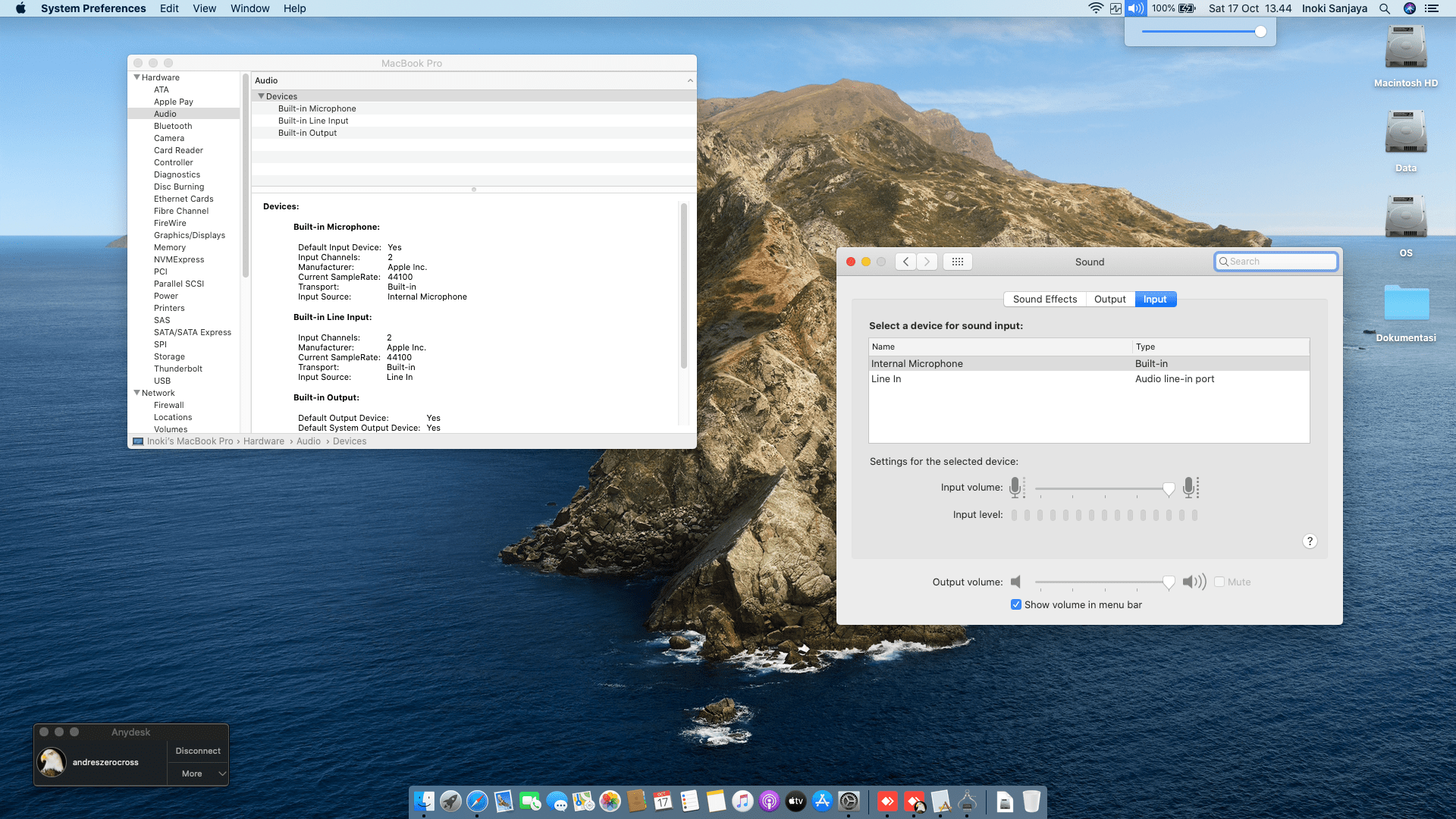Open Safari from the Dock
Viewport: 1456px width, 819px height.
477,801
